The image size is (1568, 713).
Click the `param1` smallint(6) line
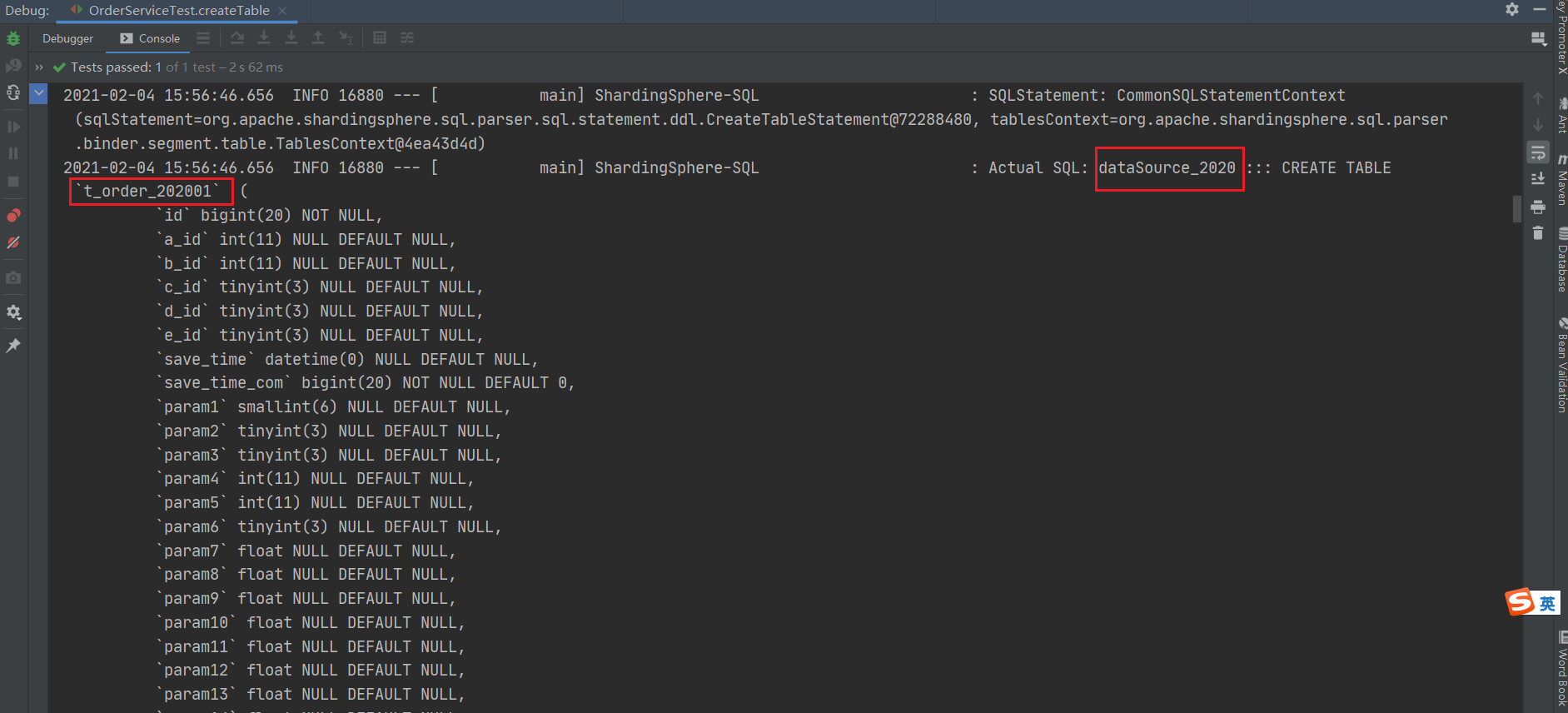coord(333,407)
